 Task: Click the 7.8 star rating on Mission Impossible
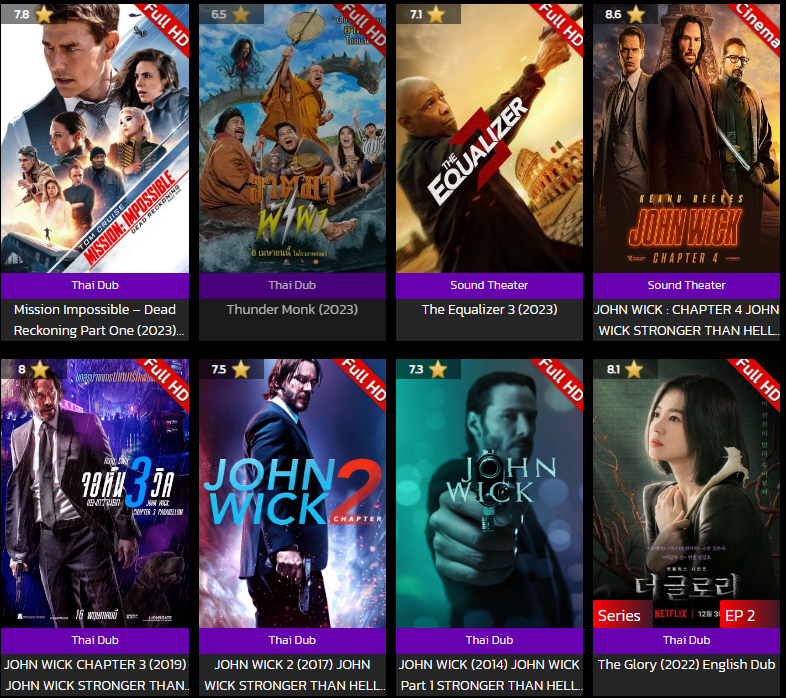coord(33,14)
